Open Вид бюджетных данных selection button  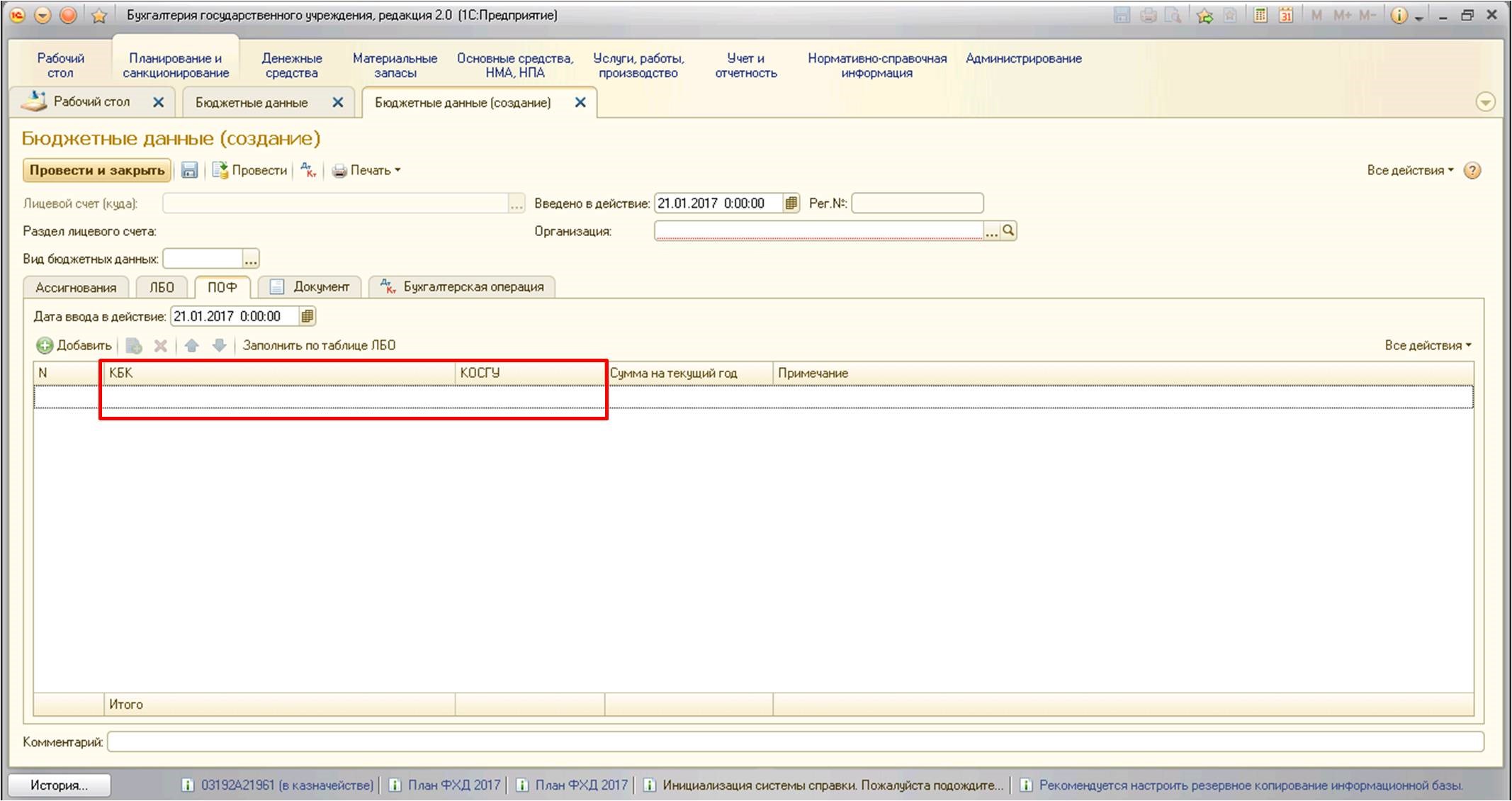(251, 259)
